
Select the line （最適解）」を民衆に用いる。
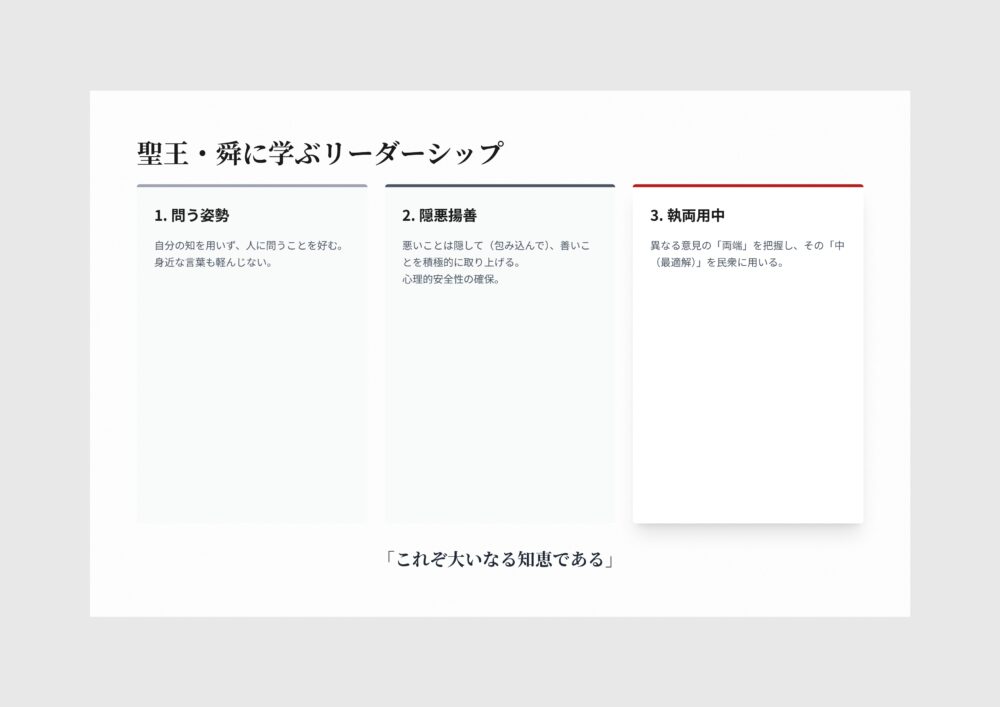716,263
